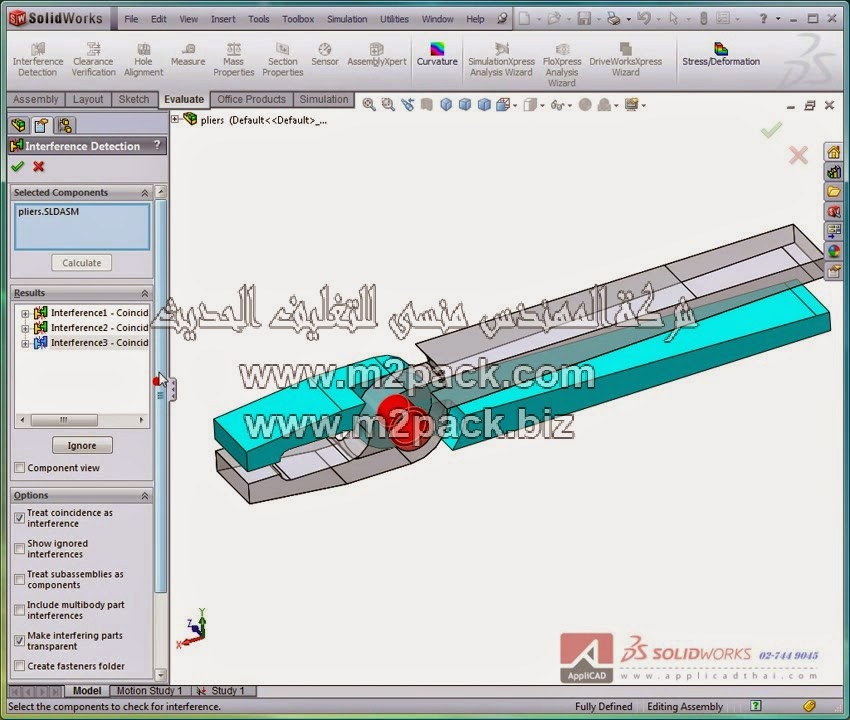Open the Insert menu
Screen dimensions: 850x720
coord(223,19)
